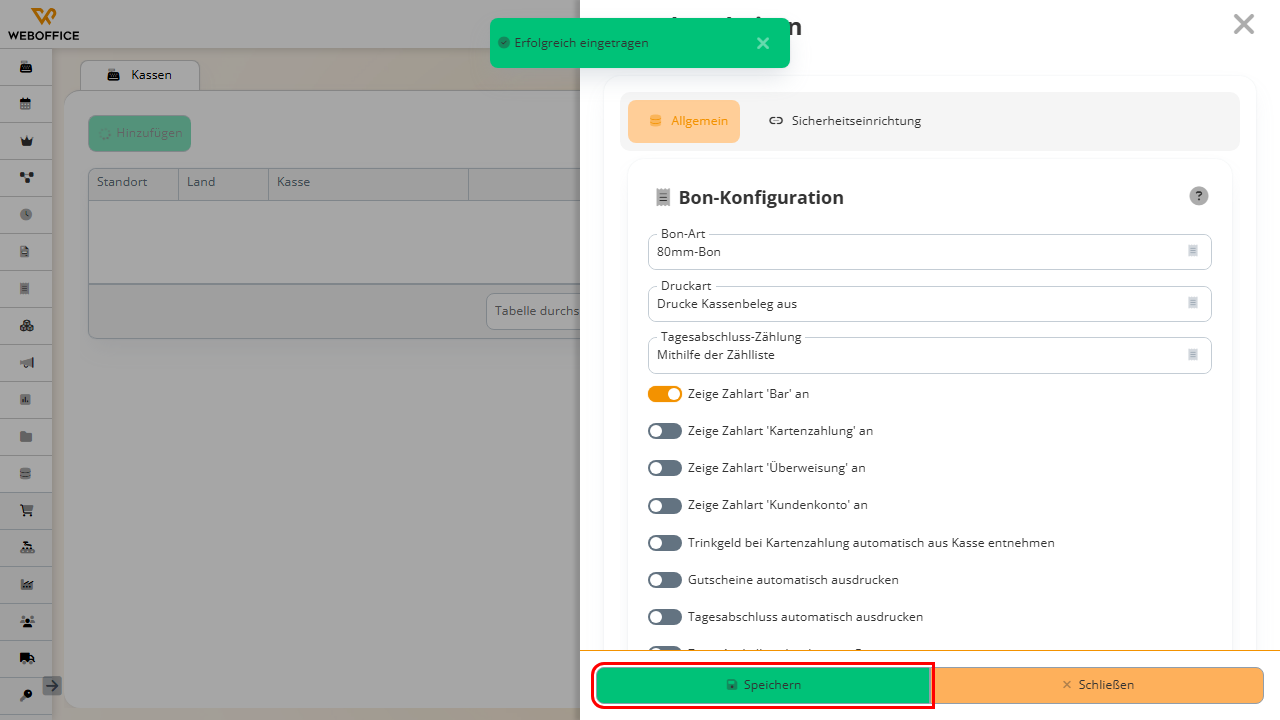The height and width of the screenshot is (720, 1280).
Task: Enable 'Zeige Zahlart Kartenzahlung an' switch
Action: pyautogui.click(x=665, y=431)
